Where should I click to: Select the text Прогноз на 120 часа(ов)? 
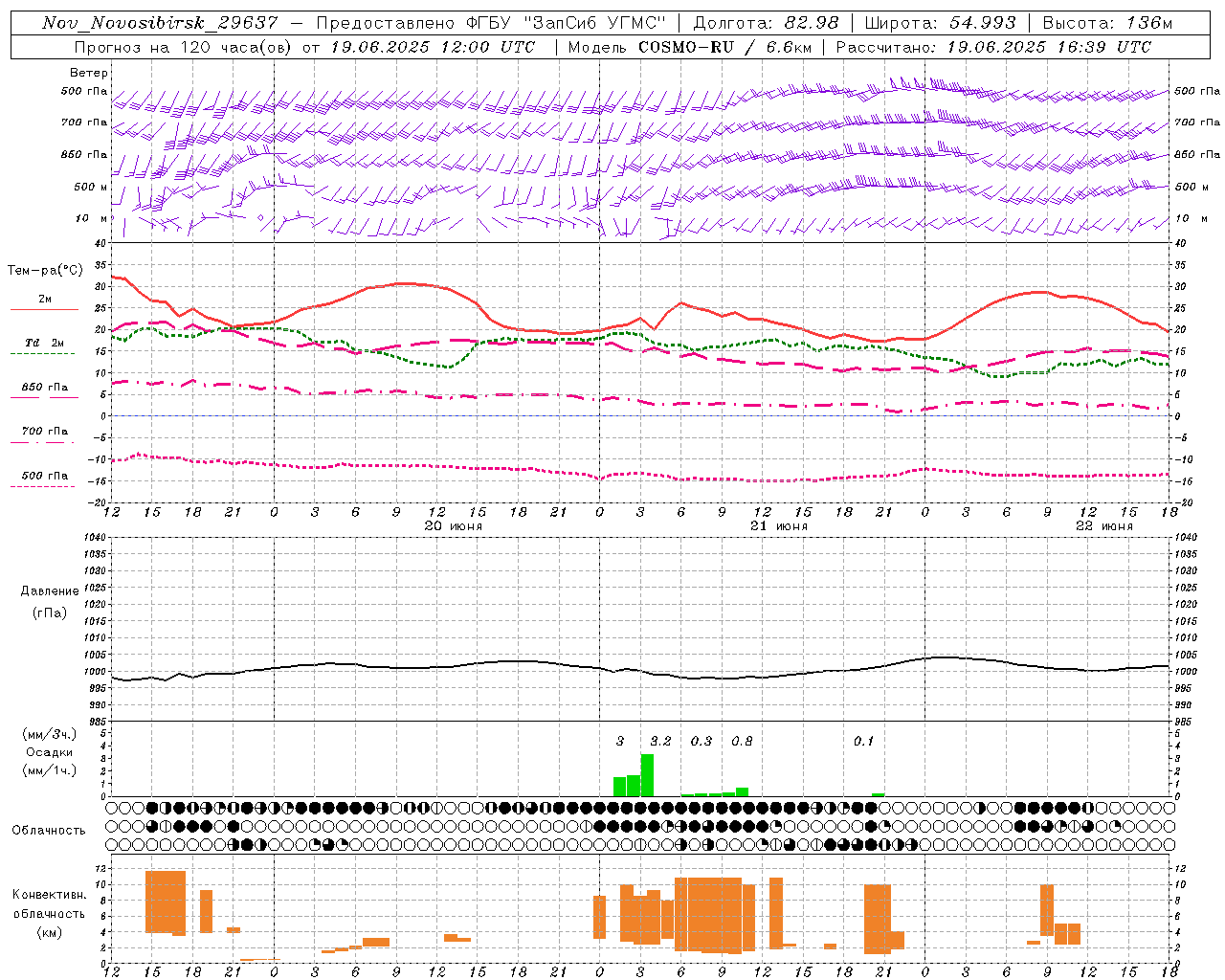click(x=184, y=47)
